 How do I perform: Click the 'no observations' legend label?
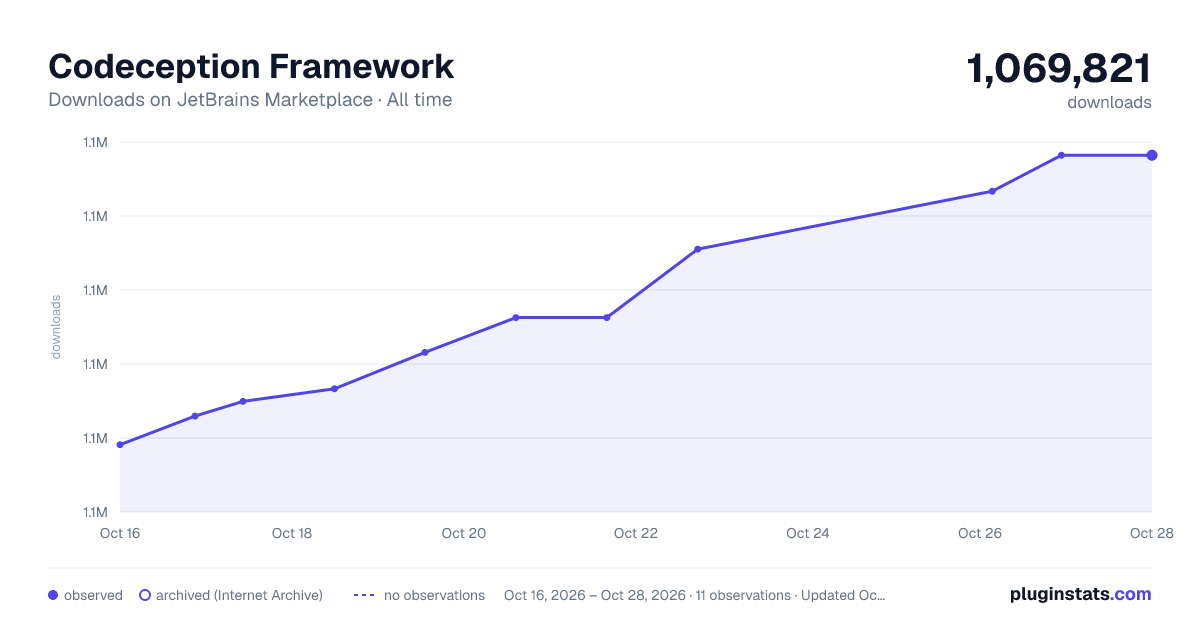click(434, 595)
